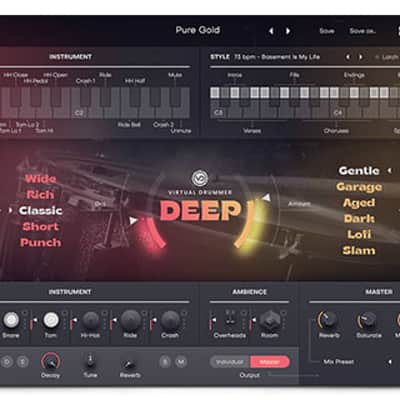This screenshot has height=400, width=400.
Task: Load the previous preset with left arrow
Action: 271,31
